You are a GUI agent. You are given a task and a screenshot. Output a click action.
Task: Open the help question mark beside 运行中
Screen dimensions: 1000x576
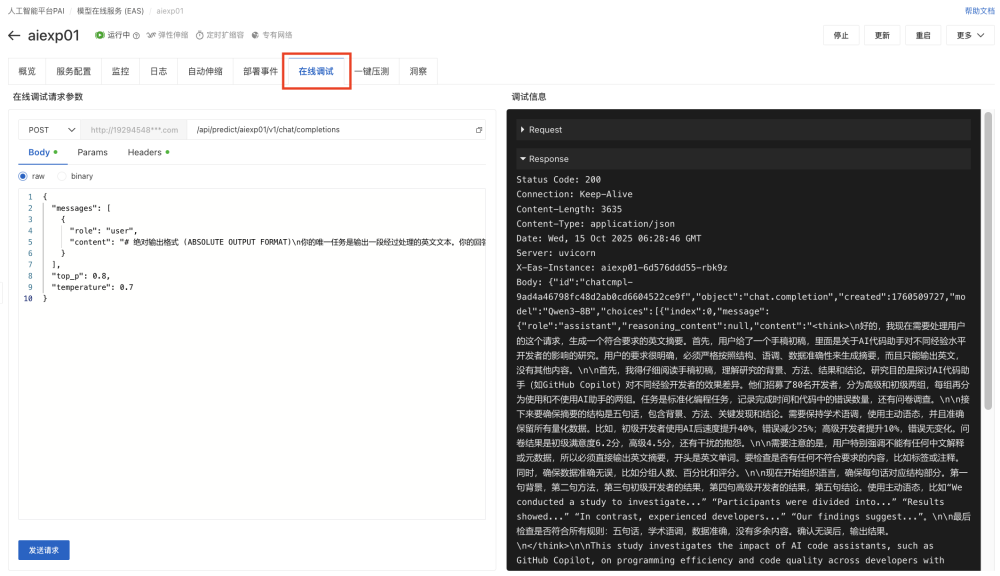pos(136,36)
